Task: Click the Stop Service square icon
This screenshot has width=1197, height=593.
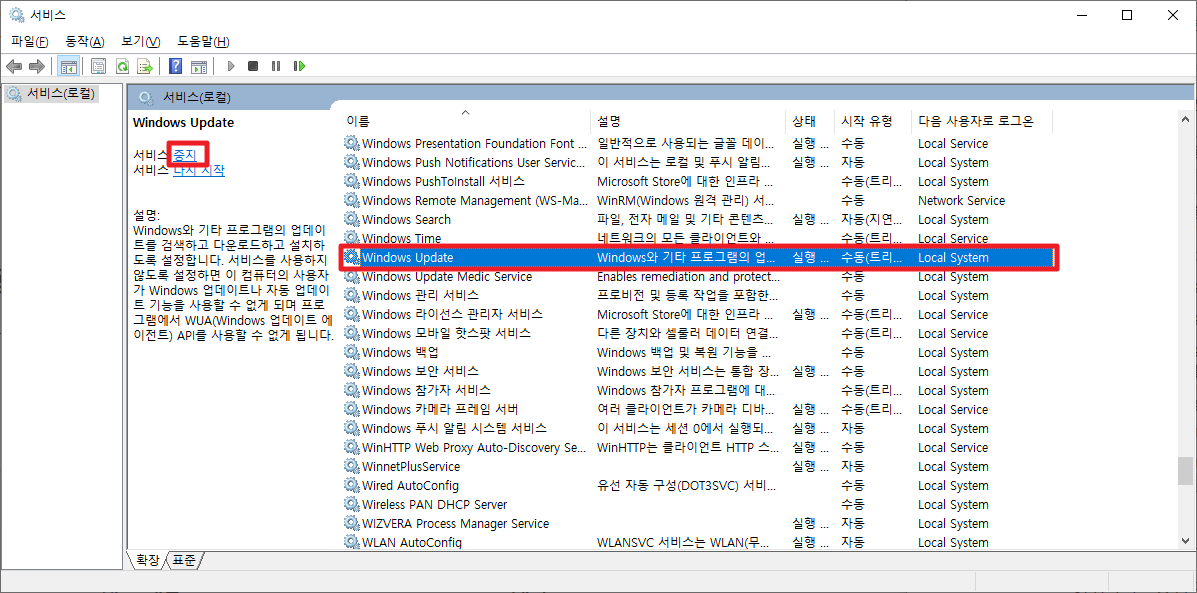Action: [253, 66]
